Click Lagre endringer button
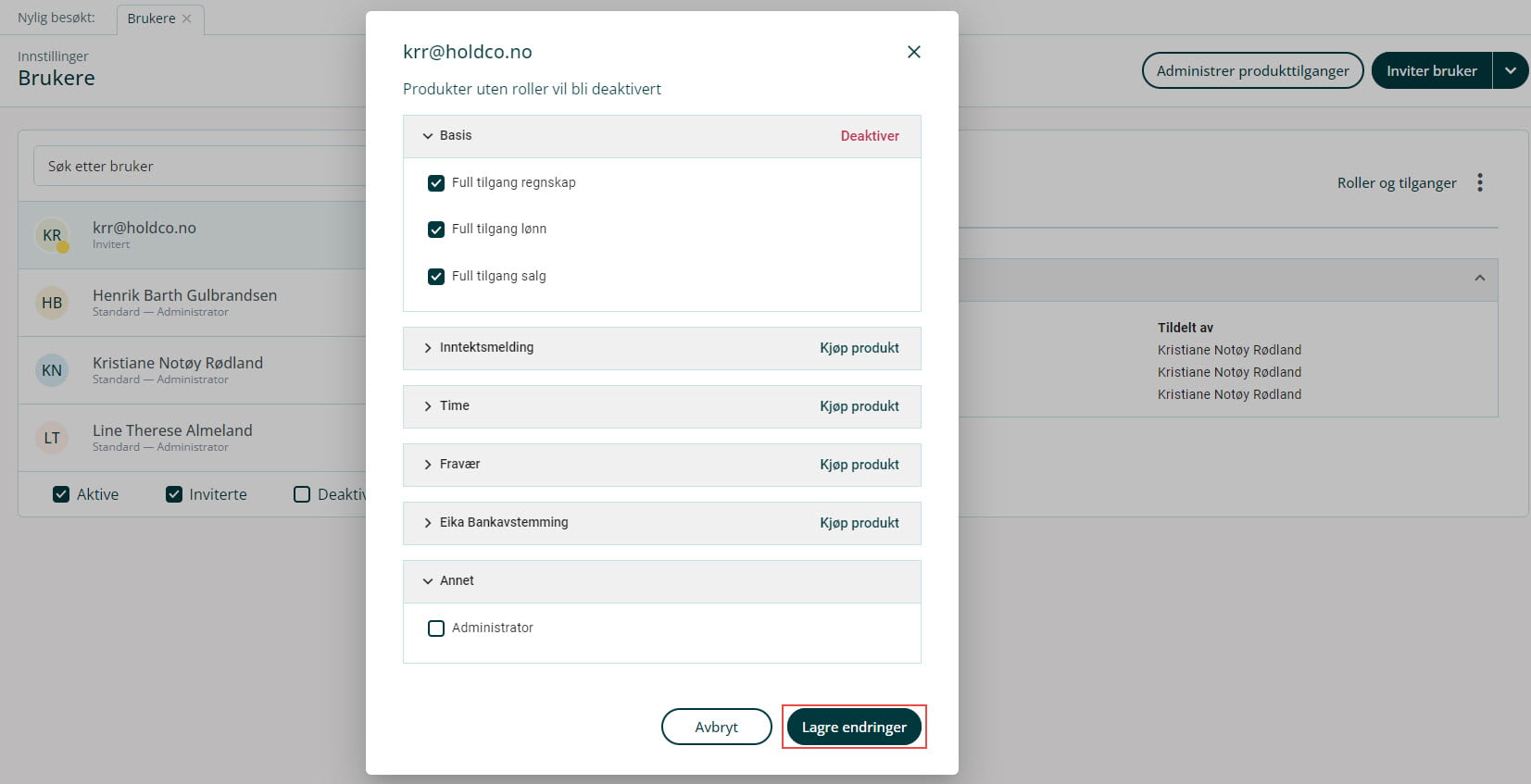The image size is (1531, 784). [854, 727]
